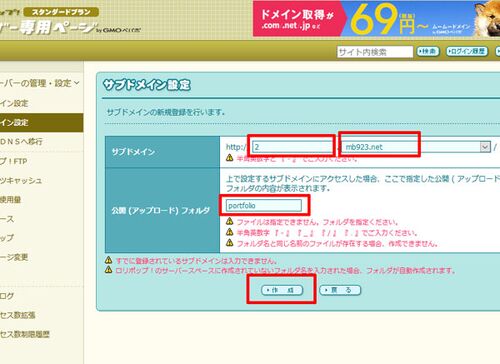Screen dimensions: 500x364
Task: Click warning icon beside ロリポップ！のサーバースペース message
Action: (109, 269)
